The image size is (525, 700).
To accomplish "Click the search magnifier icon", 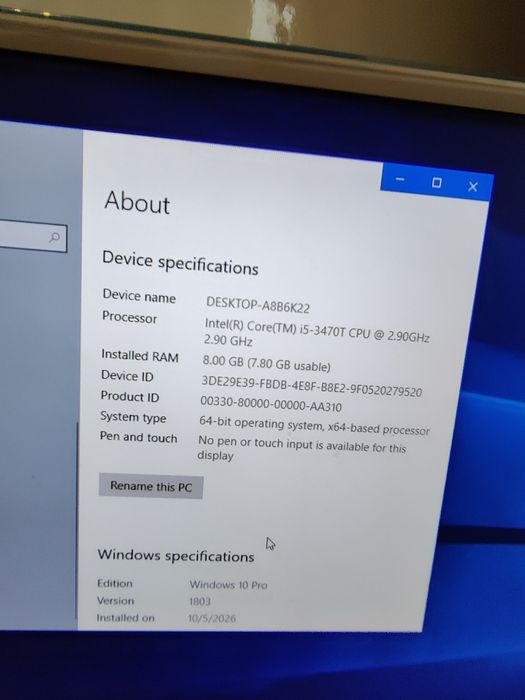I will [54, 237].
